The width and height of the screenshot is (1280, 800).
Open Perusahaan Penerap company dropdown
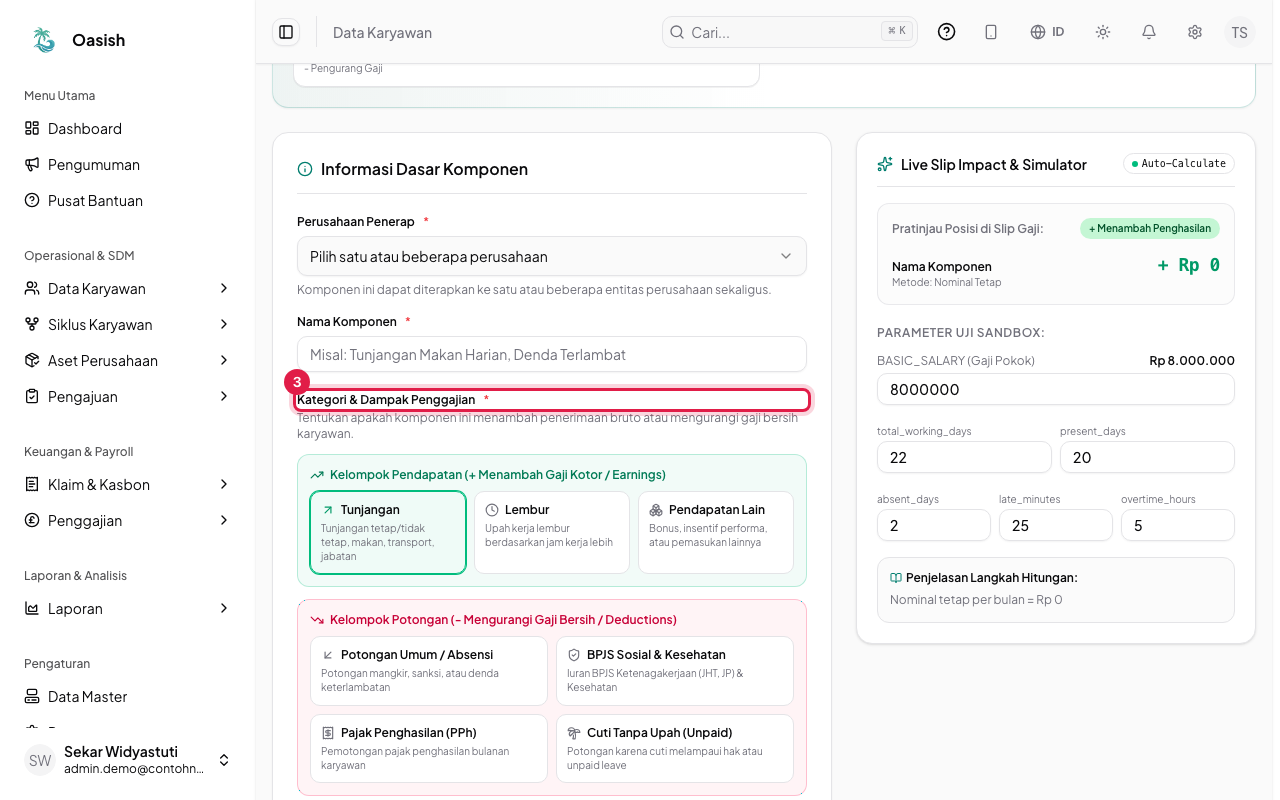[552, 256]
